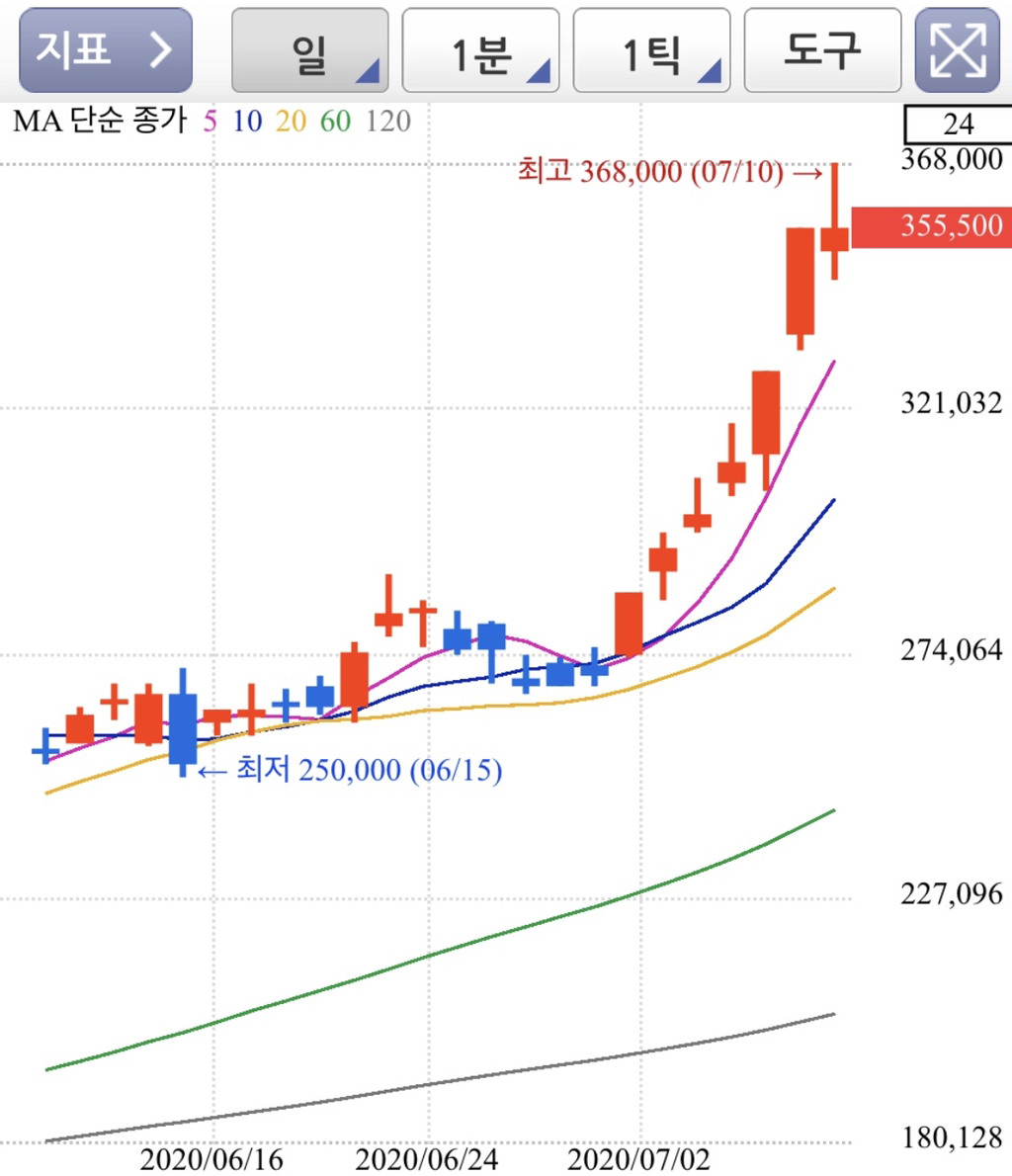Screen dimensions: 1012x1176
Task: Select the 일 daily chart period
Action: [x=310, y=50]
